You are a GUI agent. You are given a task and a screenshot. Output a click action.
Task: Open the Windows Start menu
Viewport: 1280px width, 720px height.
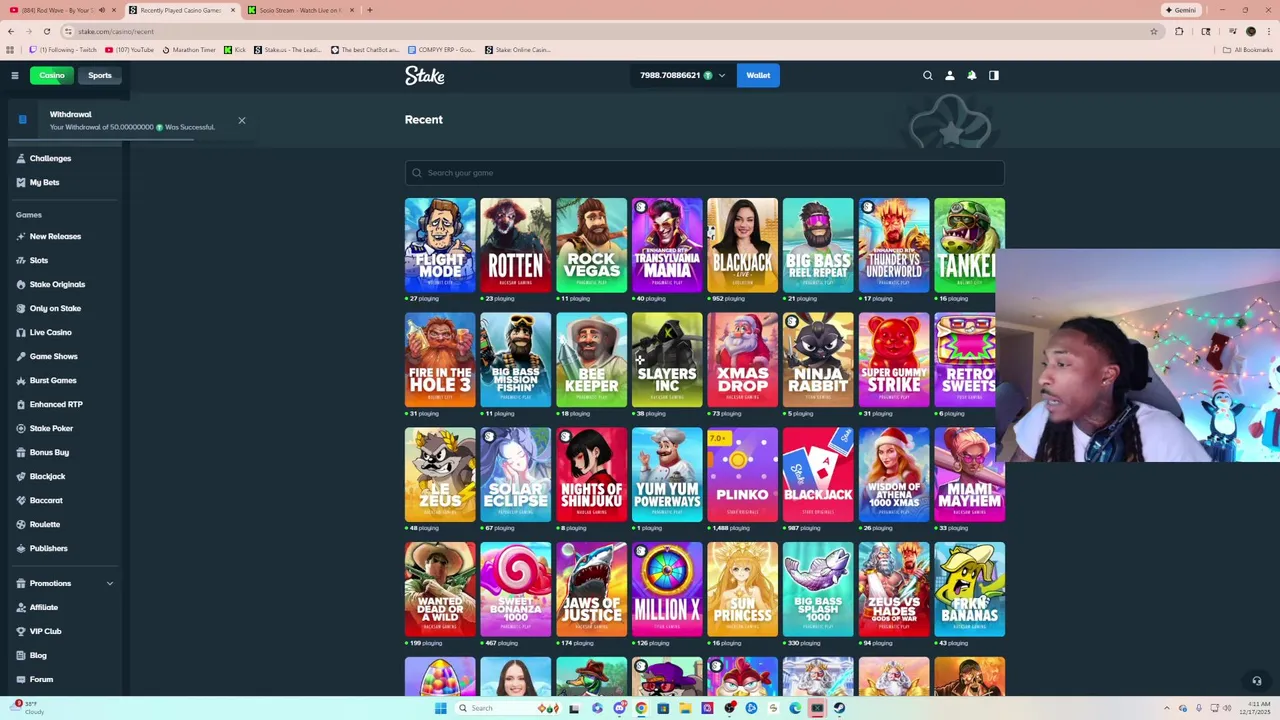tap(440, 708)
